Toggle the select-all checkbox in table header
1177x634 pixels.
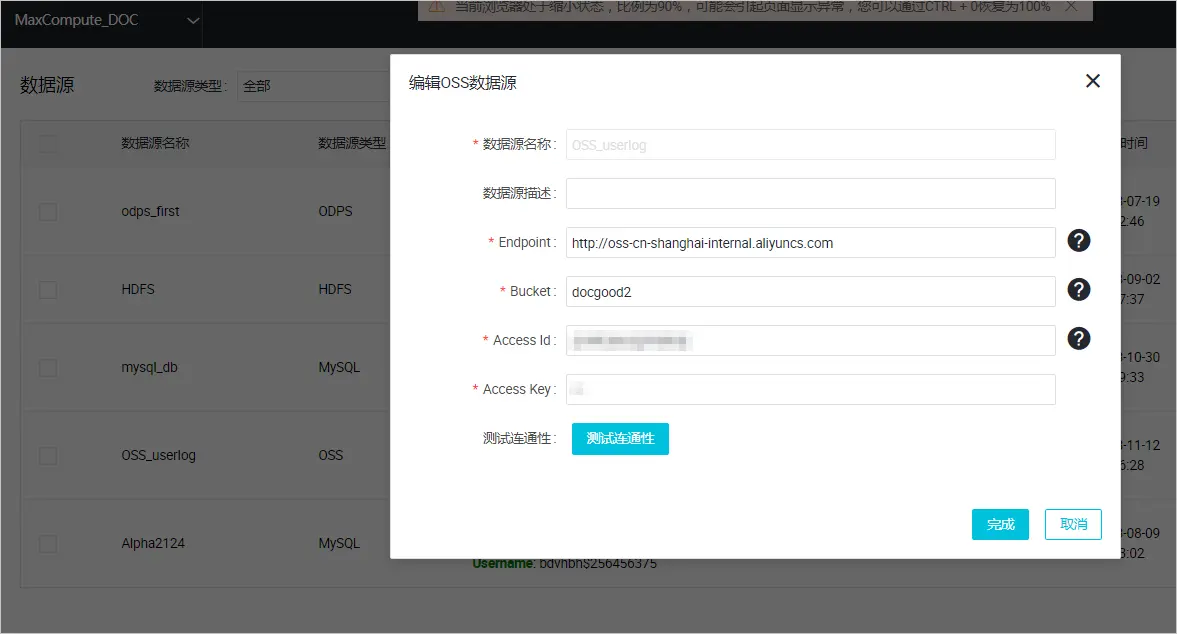48,143
